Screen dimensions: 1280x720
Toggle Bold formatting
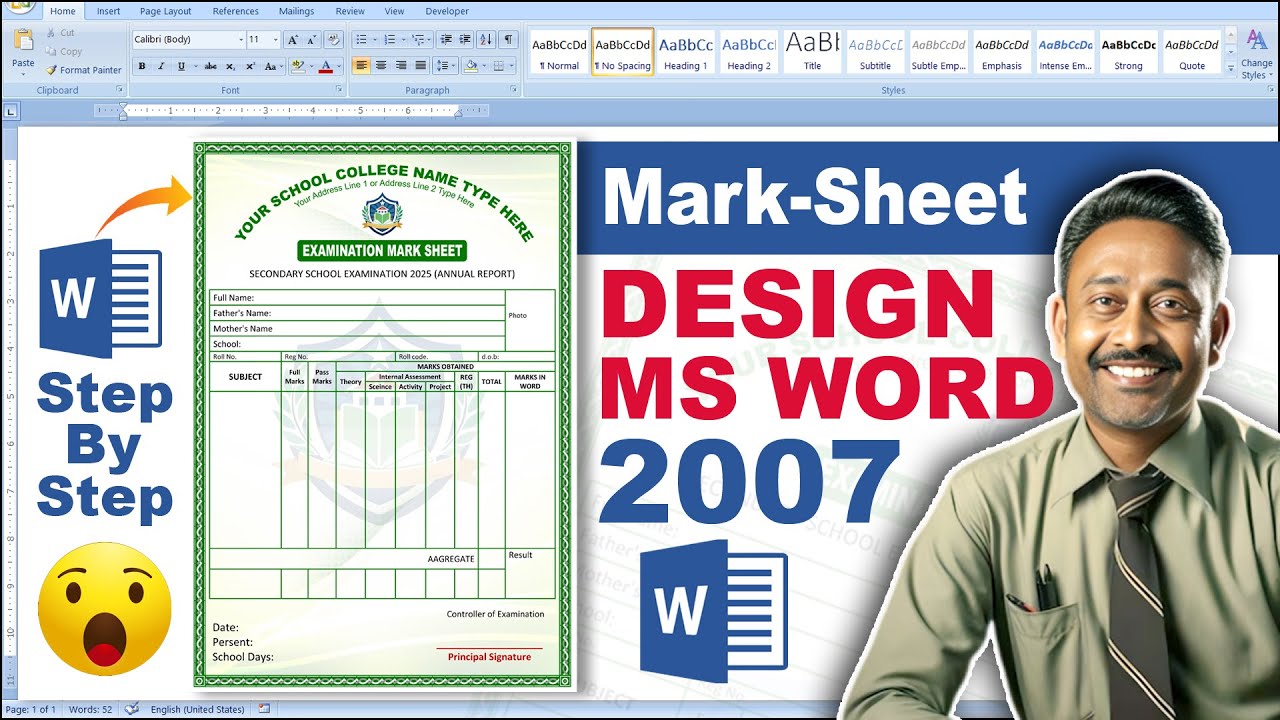click(142, 66)
